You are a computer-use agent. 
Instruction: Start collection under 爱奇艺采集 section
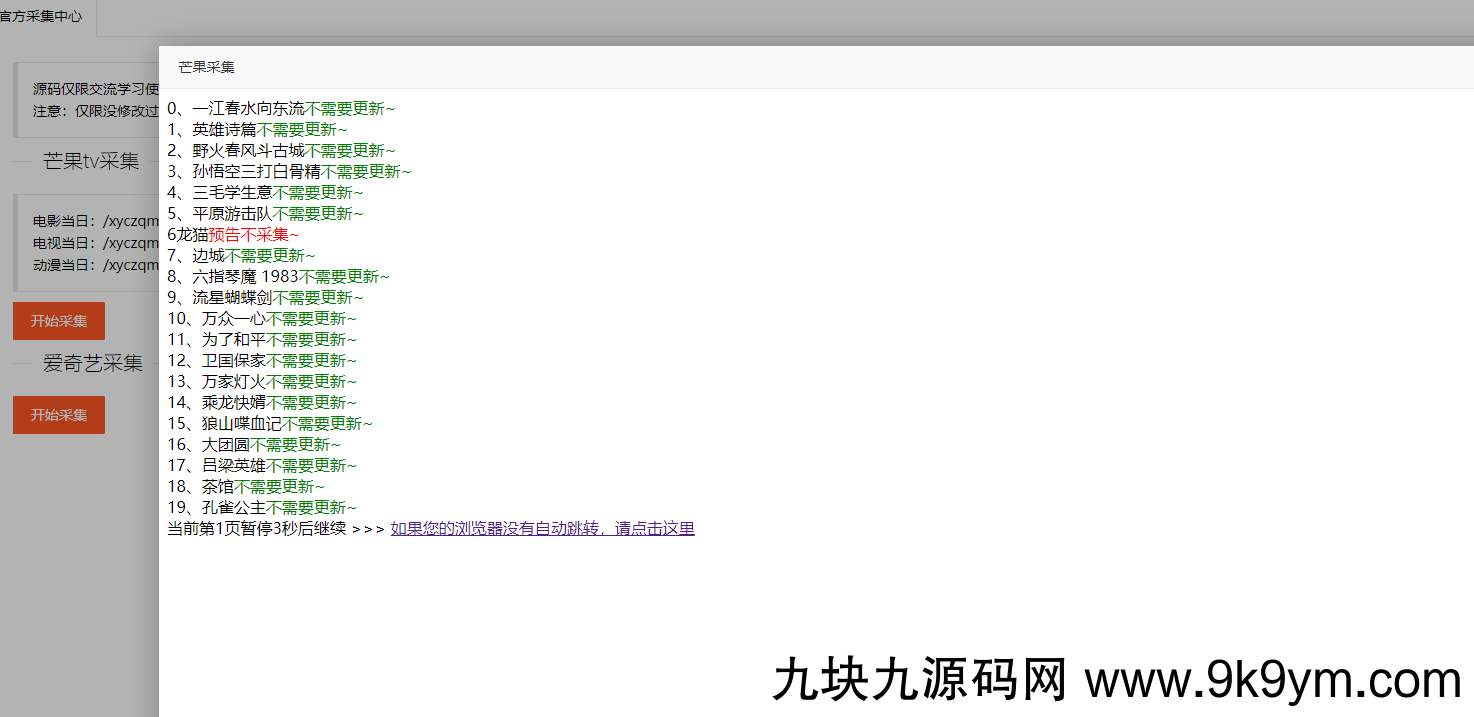pos(58,415)
